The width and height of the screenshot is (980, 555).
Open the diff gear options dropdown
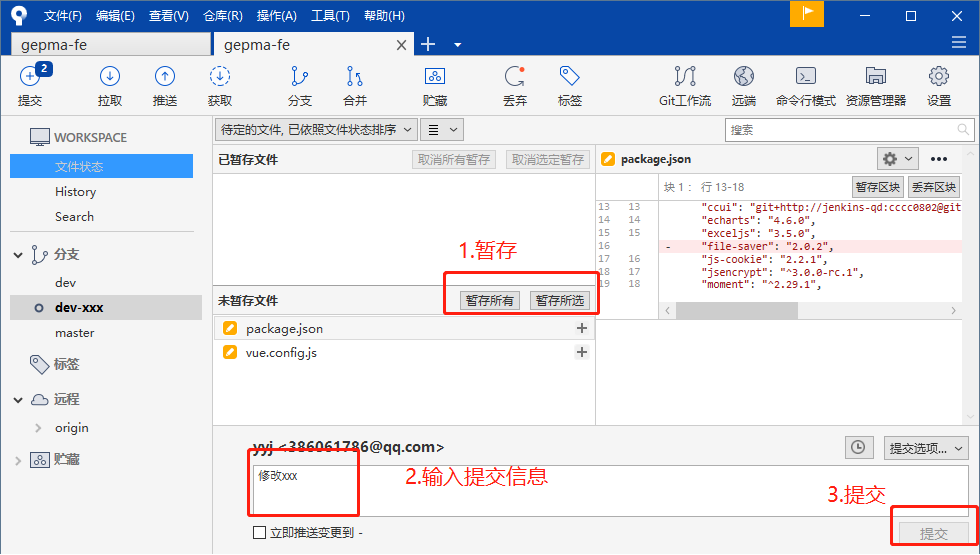coord(898,159)
